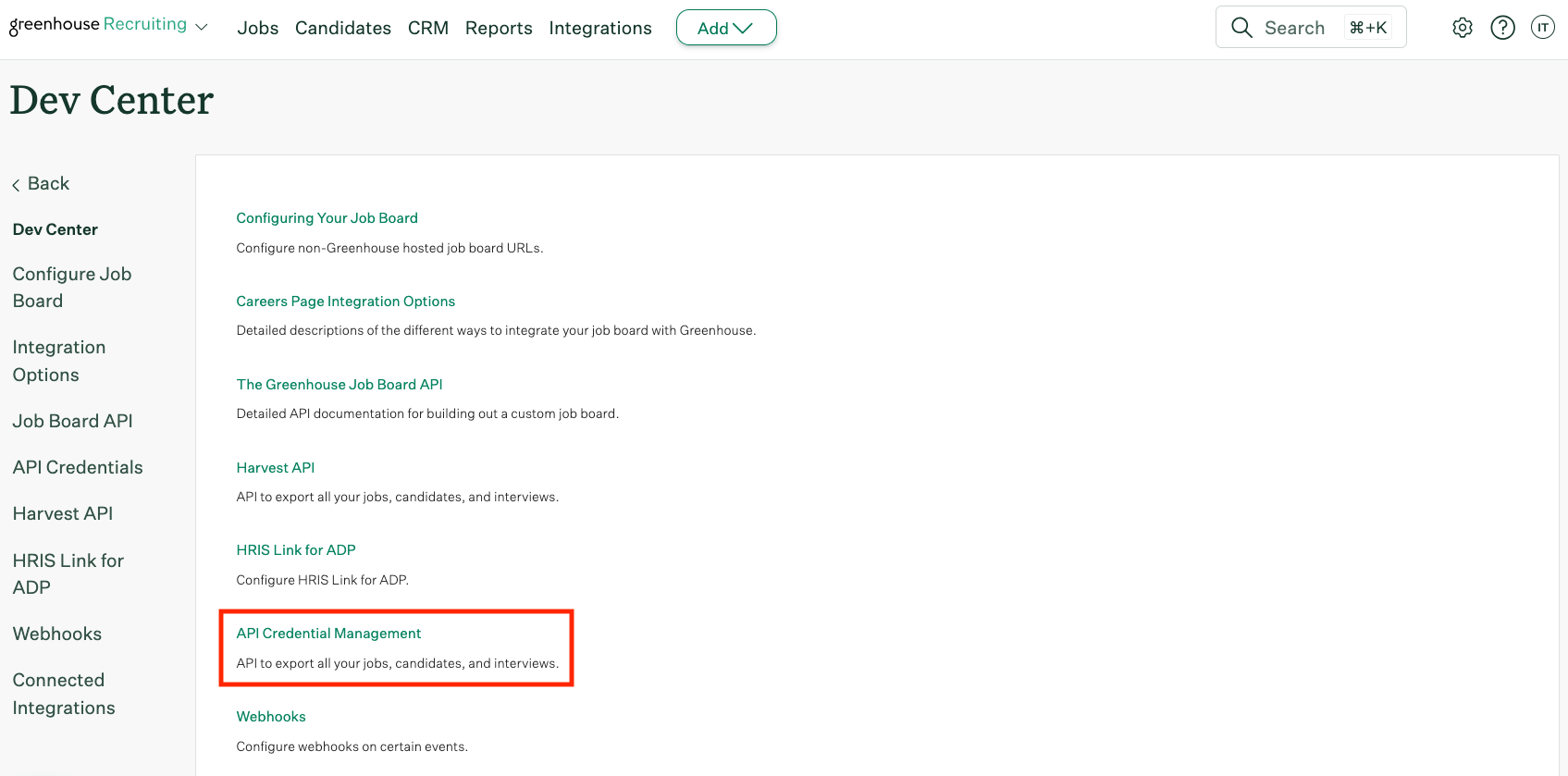1568x776 pixels.
Task: Click the Search input field
Action: tap(1311, 28)
